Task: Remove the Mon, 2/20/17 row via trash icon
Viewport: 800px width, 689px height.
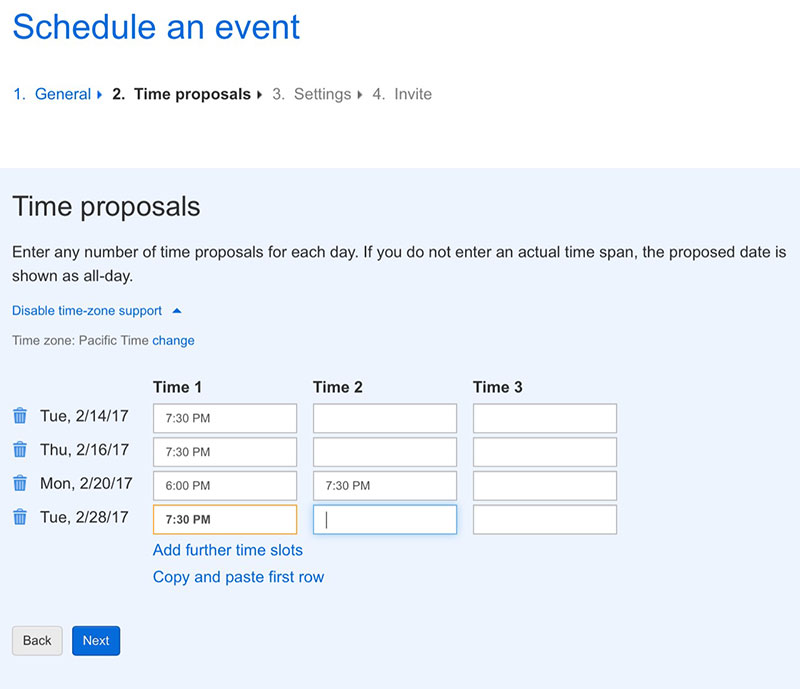Action: pyautogui.click(x=20, y=483)
